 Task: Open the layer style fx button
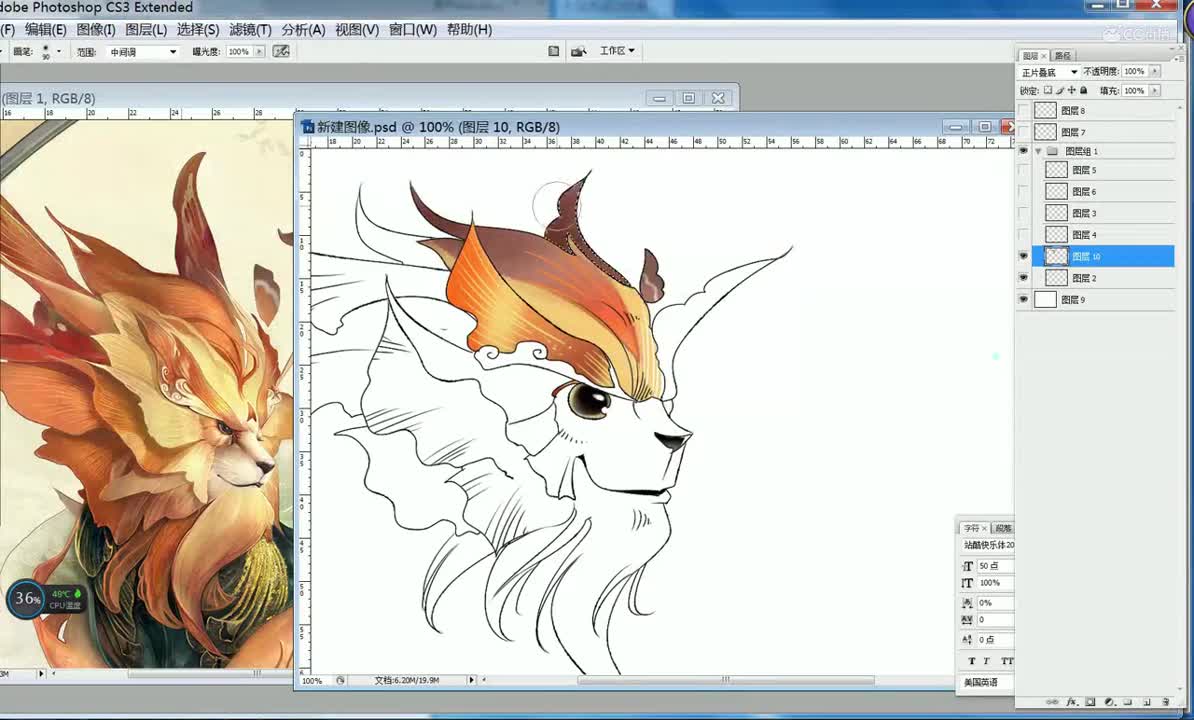(x=1071, y=702)
